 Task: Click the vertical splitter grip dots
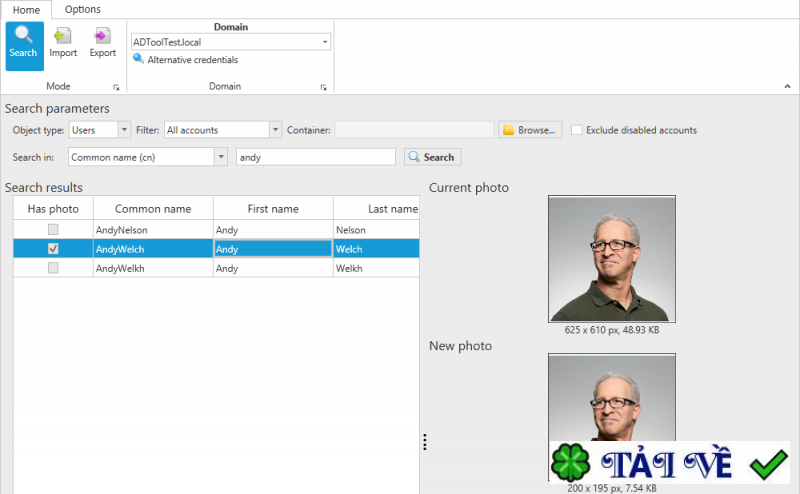pos(424,442)
